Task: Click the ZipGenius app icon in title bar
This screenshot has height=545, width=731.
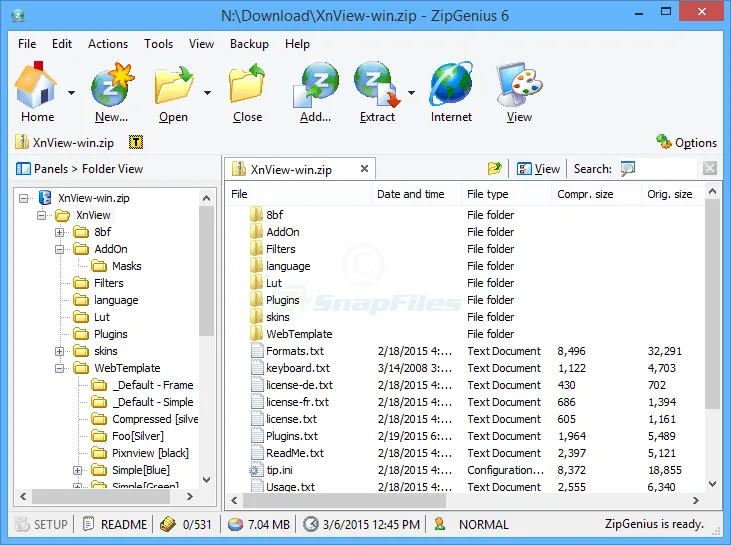Action: coord(18,16)
